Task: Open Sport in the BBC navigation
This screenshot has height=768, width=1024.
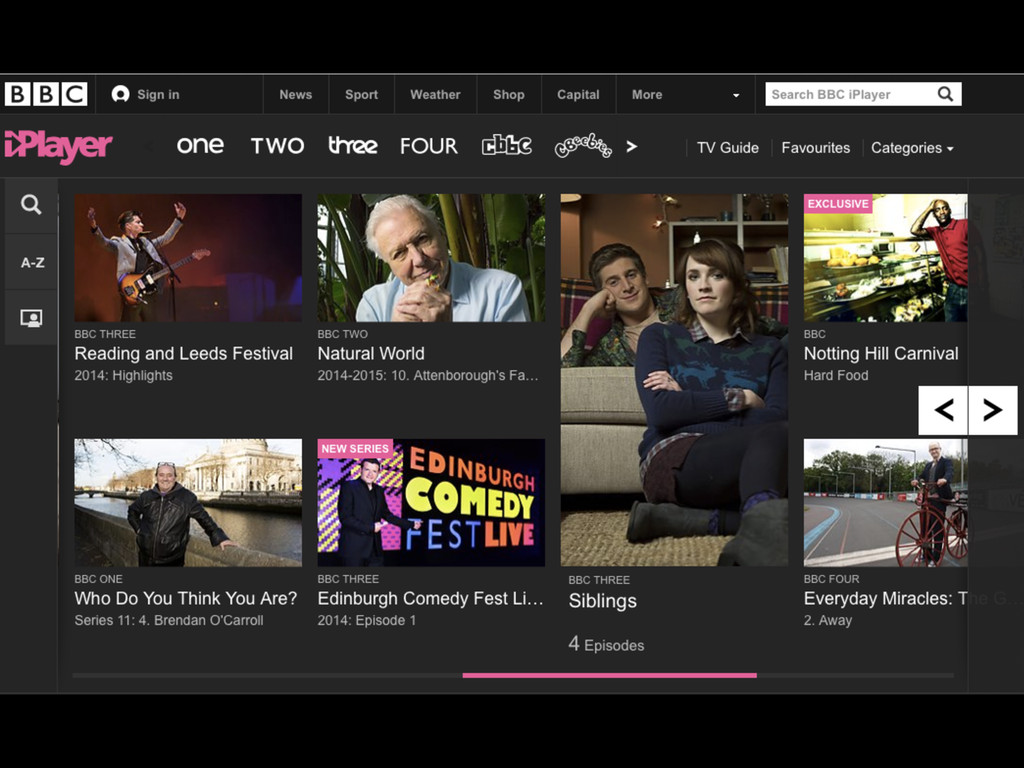Action: click(x=362, y=95)
